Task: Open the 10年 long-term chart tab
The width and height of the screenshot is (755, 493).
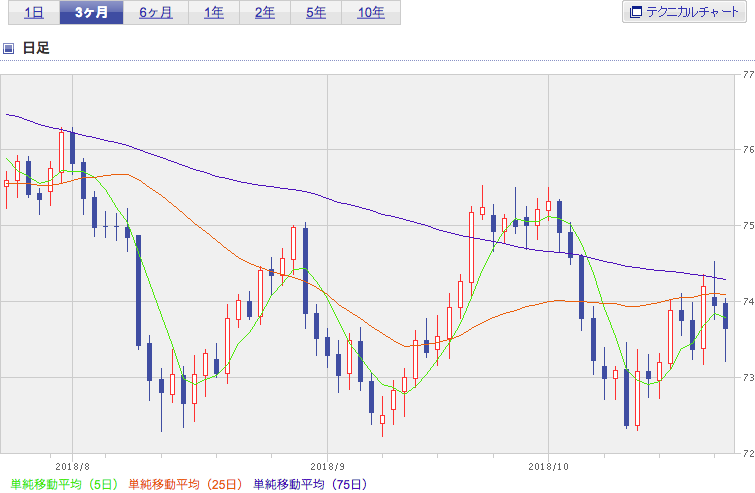Action: click(371, 13)
